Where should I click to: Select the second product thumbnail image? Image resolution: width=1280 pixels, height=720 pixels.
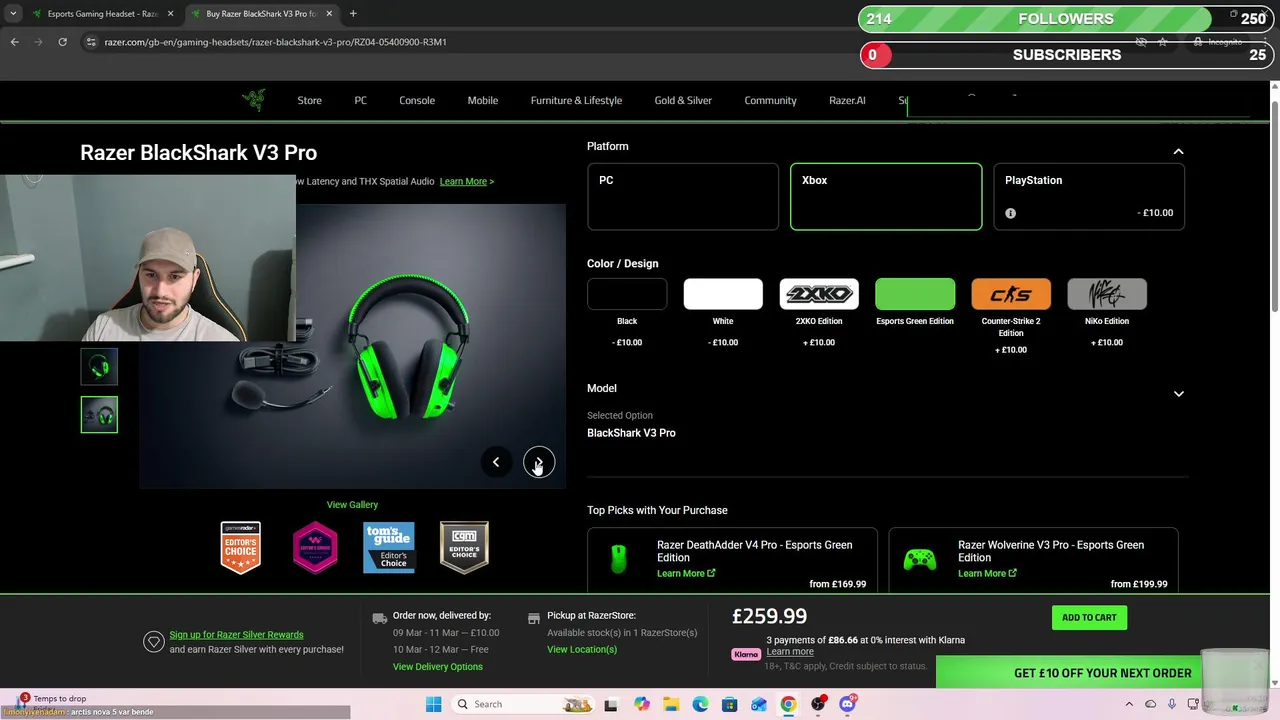[99, 415]
